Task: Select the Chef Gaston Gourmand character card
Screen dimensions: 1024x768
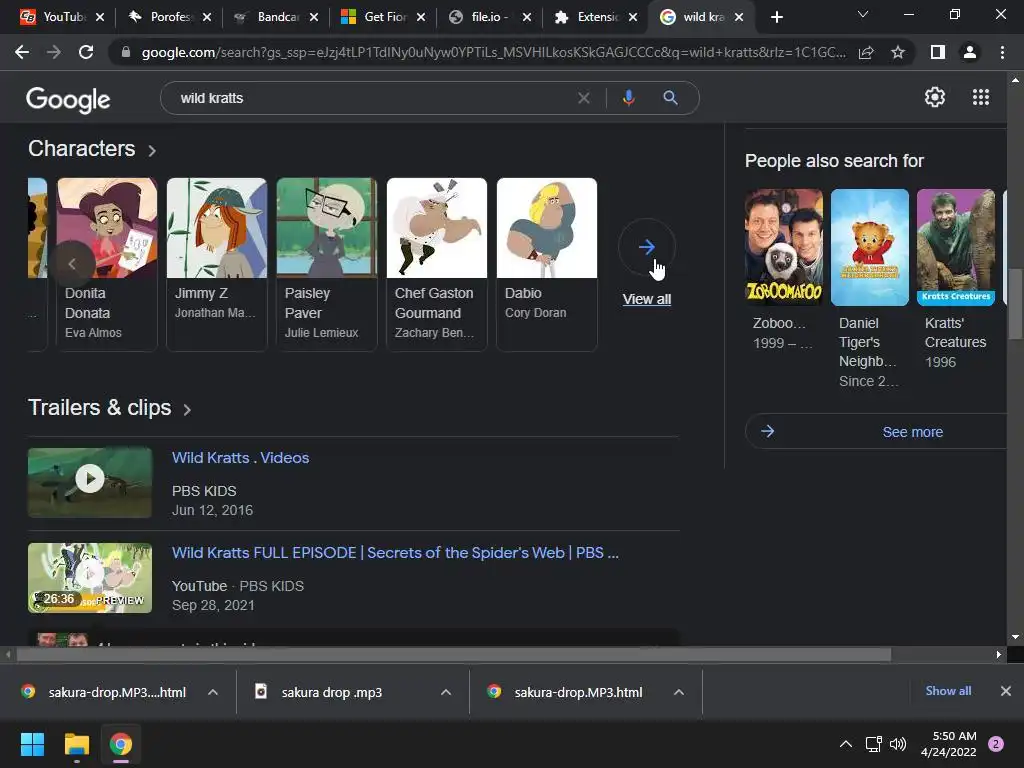Action: click(436, 264)
